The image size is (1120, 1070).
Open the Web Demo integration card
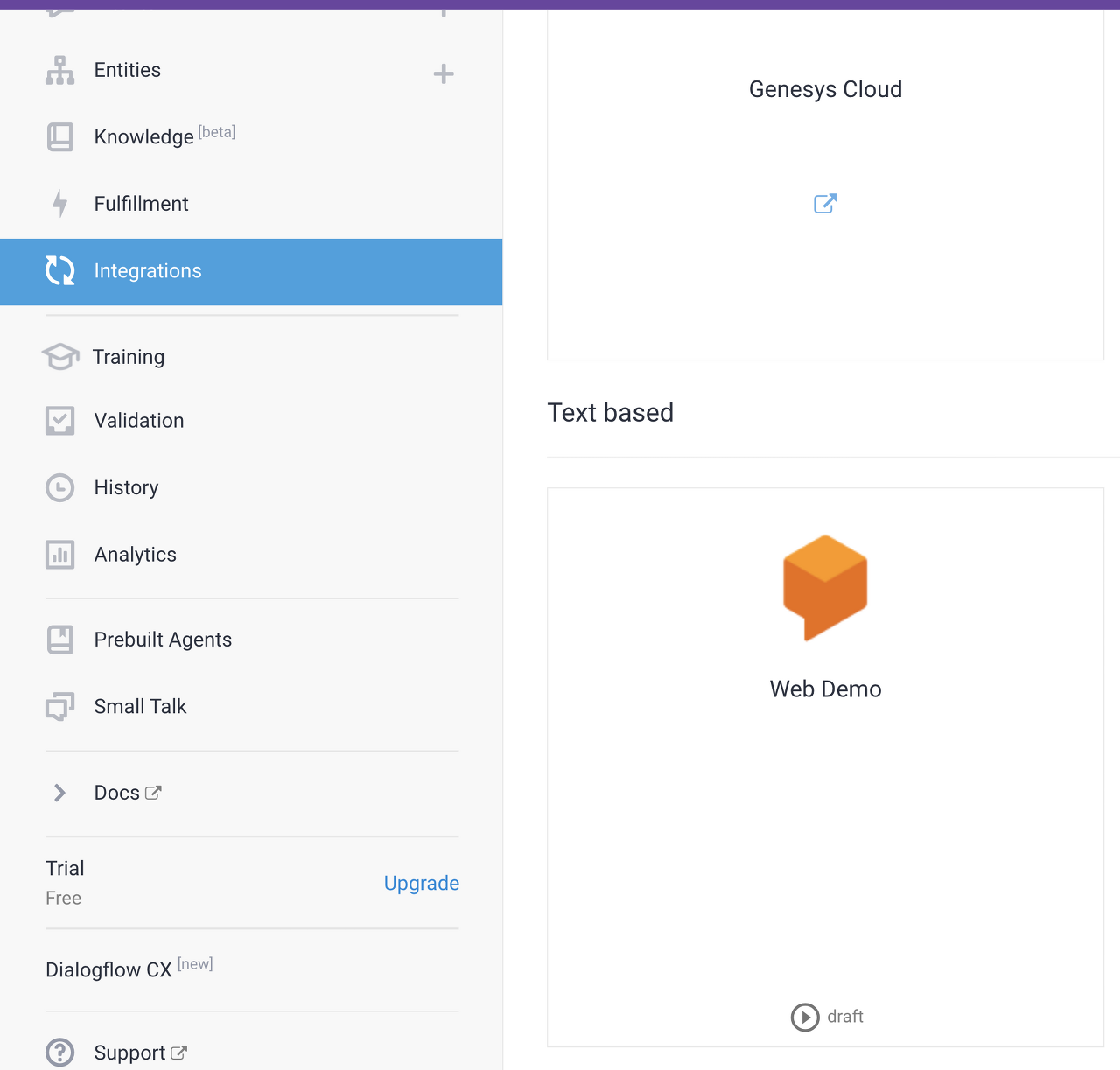pos(825,767)
